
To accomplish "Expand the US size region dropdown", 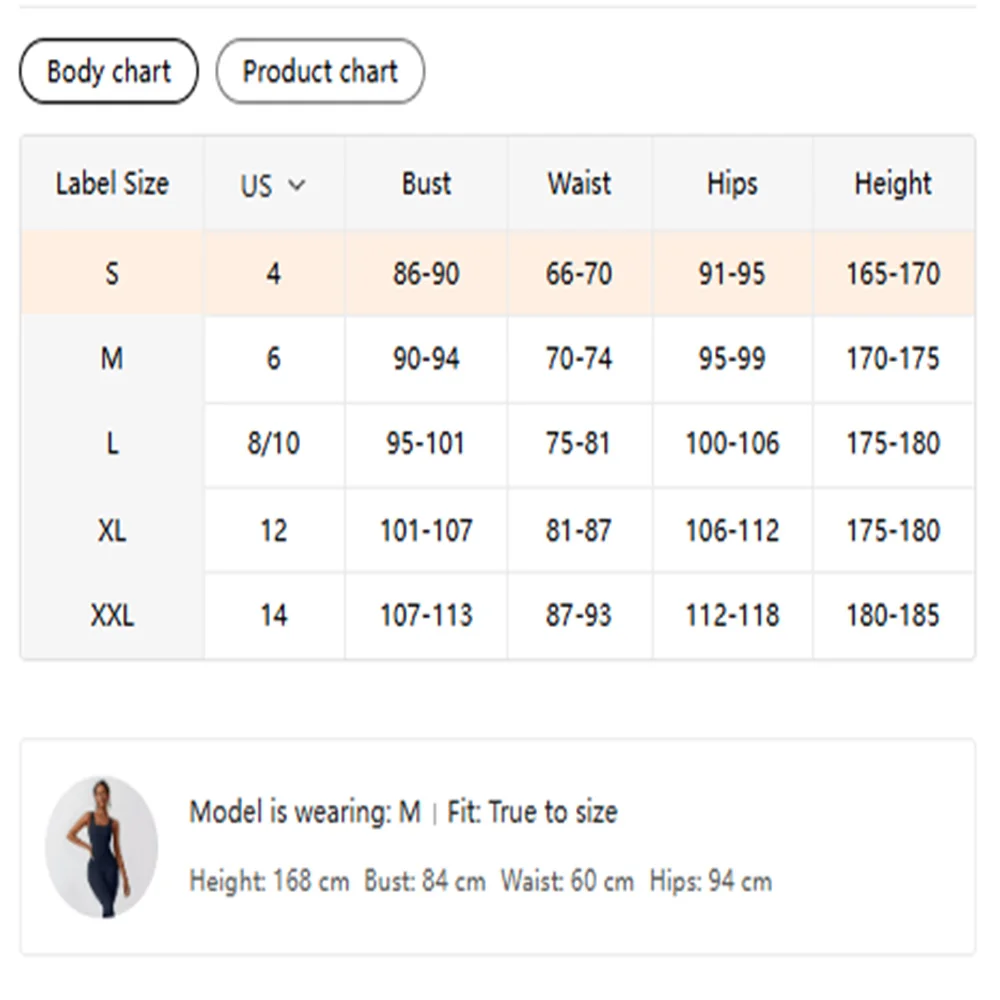I will click(x=273, y=185).
